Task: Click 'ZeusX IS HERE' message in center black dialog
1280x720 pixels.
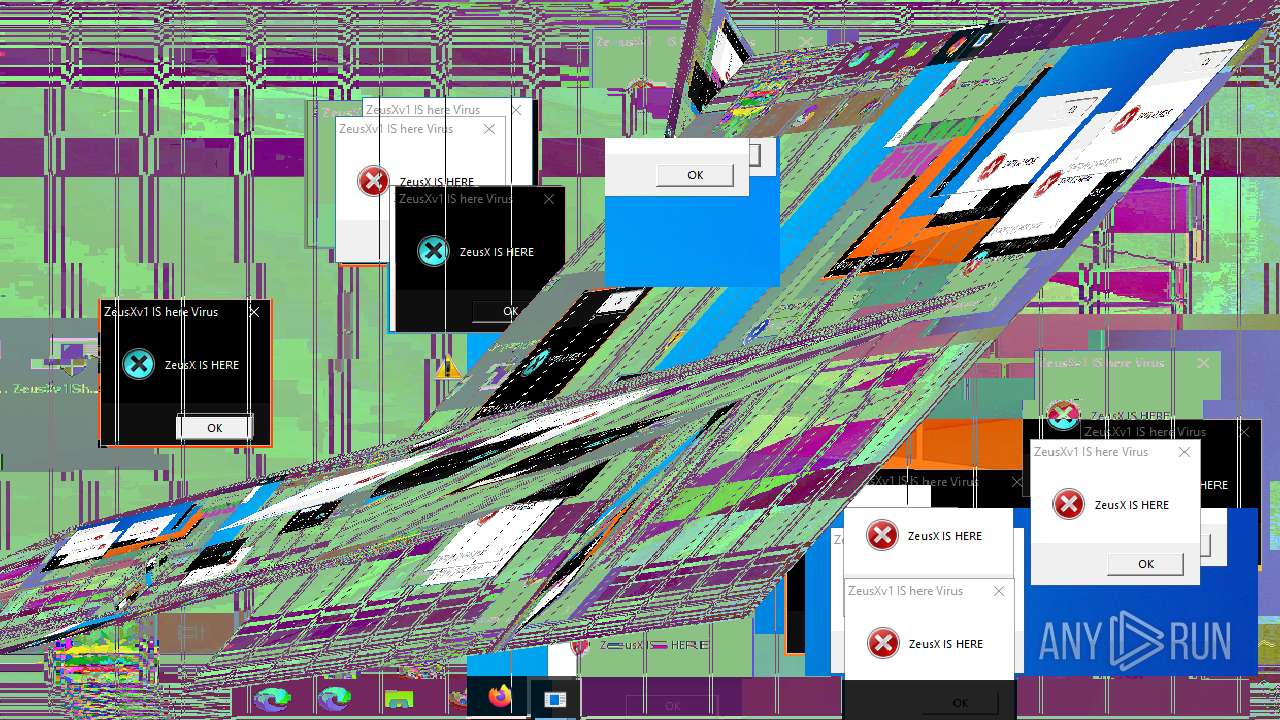Action: (497, 252)
